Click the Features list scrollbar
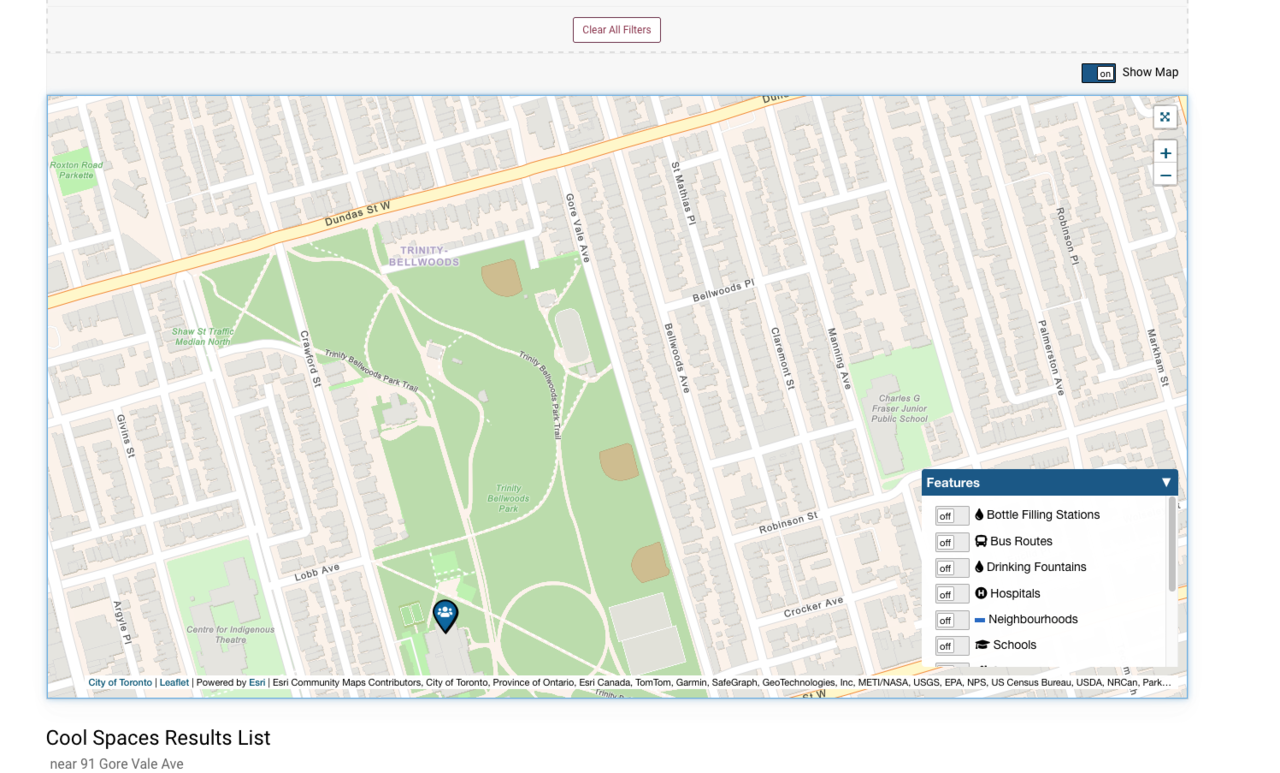The height and width of the screenshot is (773, 1280). (1172, 545)
